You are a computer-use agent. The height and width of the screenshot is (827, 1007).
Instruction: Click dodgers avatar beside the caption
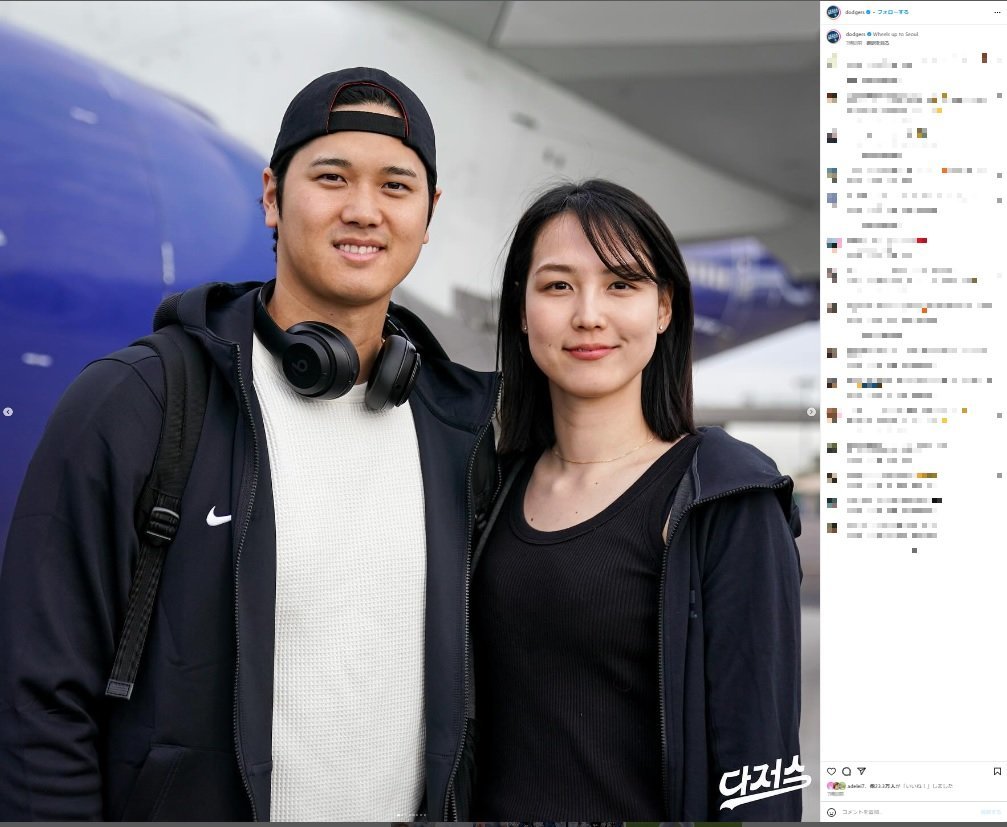coord(832,36)
